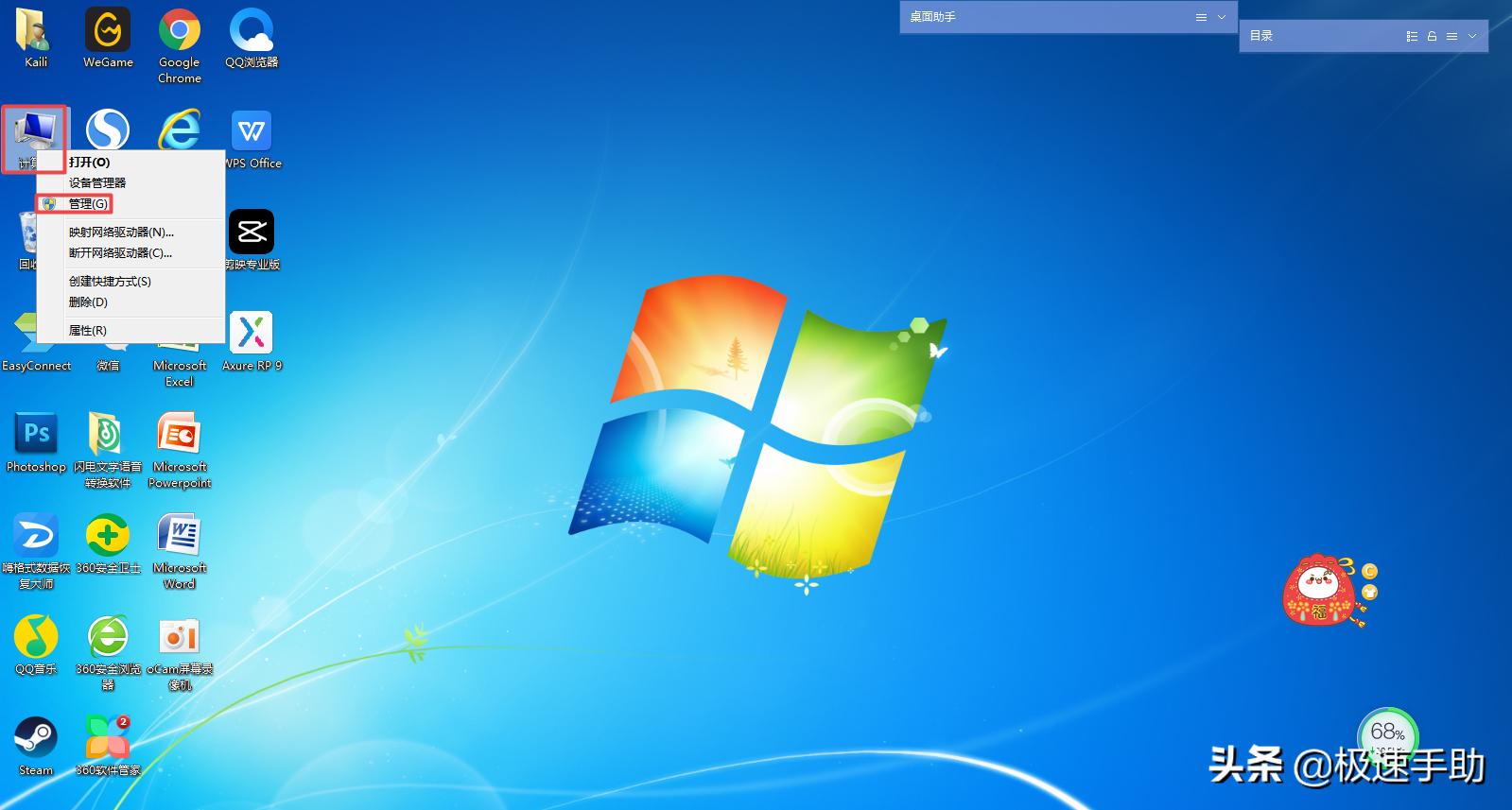Viewport: 1512px width, 810px height.
Task: Open the 桌面助手 panel menu icon
Action: tap(1201, 17)
